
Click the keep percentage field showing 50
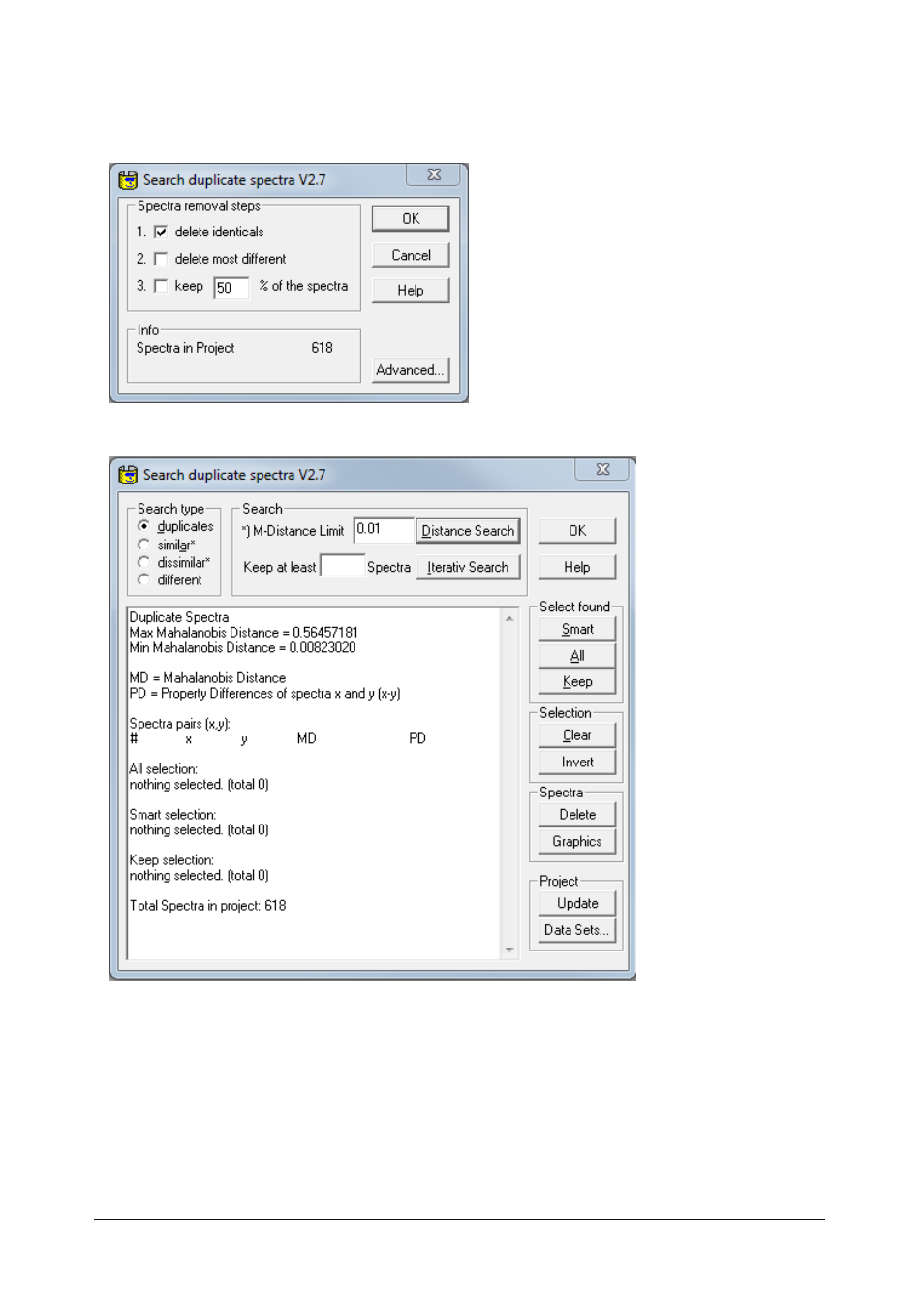pyautogui.click(x=231, y=288)
